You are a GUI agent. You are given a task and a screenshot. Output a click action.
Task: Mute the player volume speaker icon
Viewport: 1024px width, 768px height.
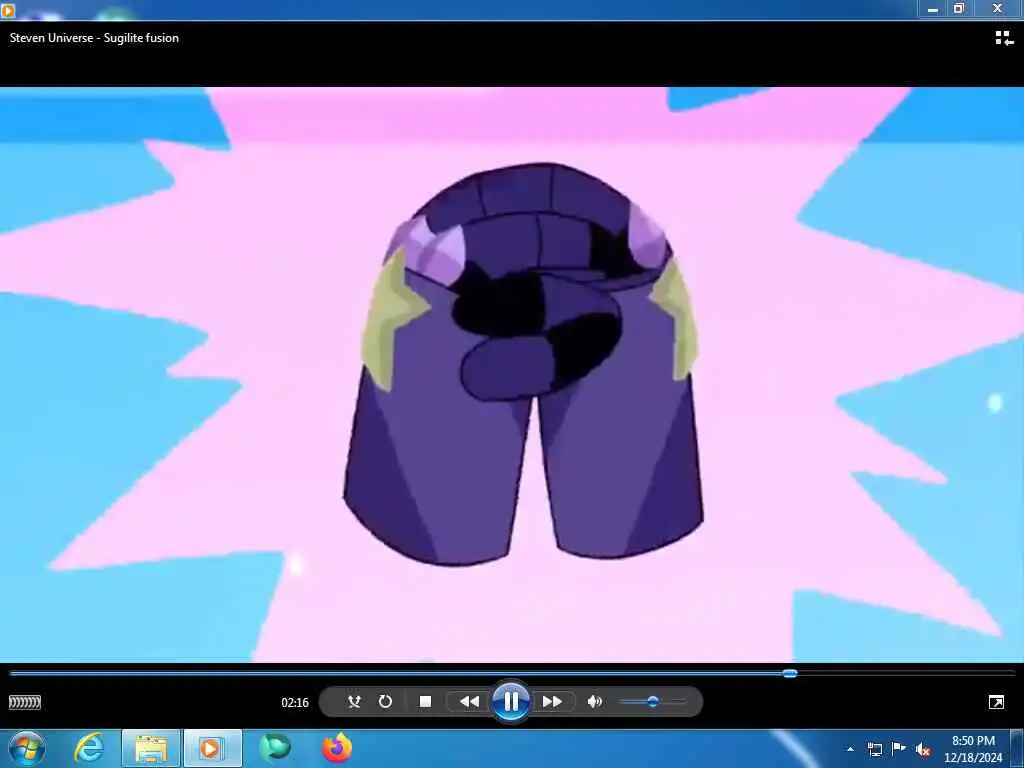pyautogui.click(x=594, y=701)
